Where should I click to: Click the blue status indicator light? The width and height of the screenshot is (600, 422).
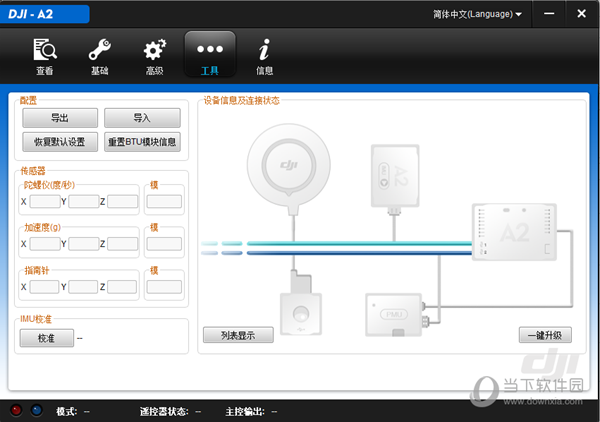tap(36, 410)
